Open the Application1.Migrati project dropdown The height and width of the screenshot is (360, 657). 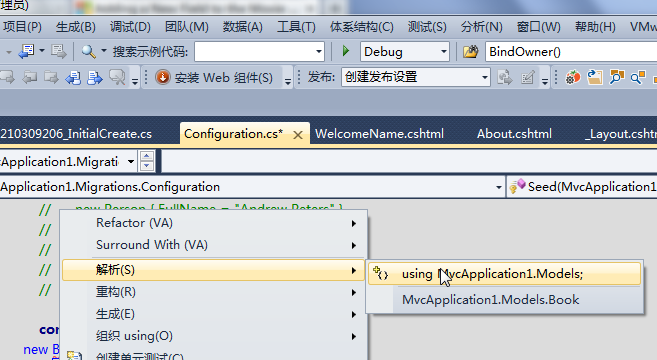coord(131,162)
